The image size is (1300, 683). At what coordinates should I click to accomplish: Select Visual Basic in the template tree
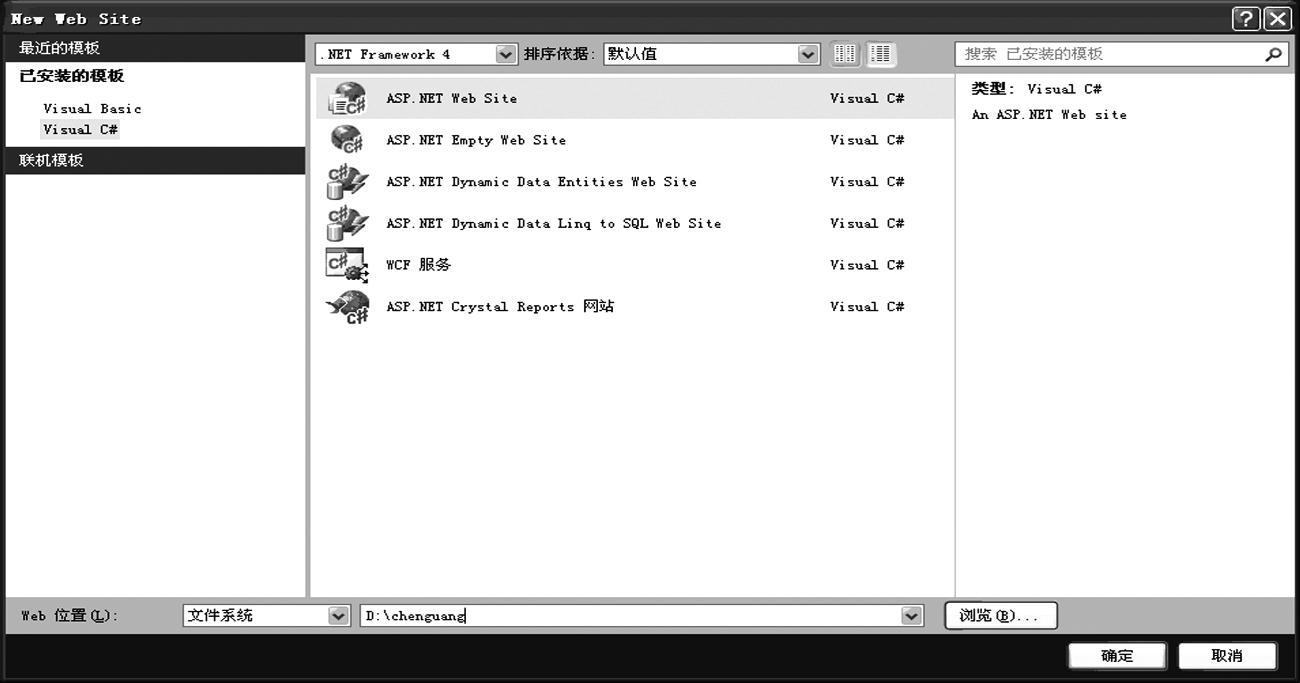92,108
